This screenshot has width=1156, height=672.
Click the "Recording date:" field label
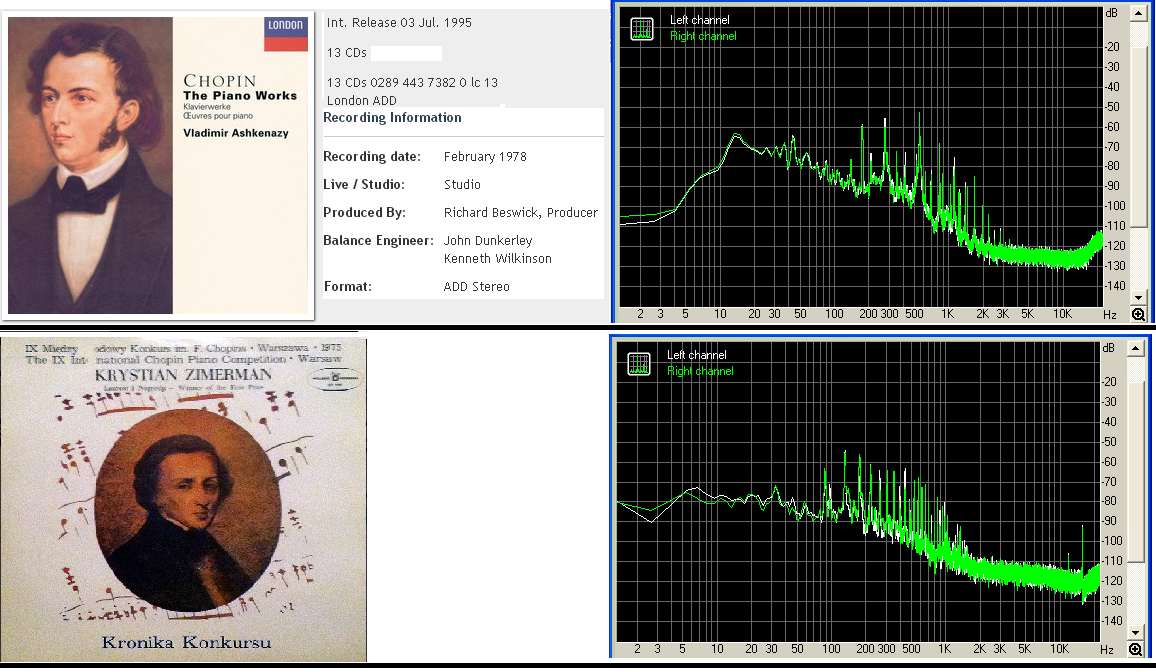tap(372, 157)
